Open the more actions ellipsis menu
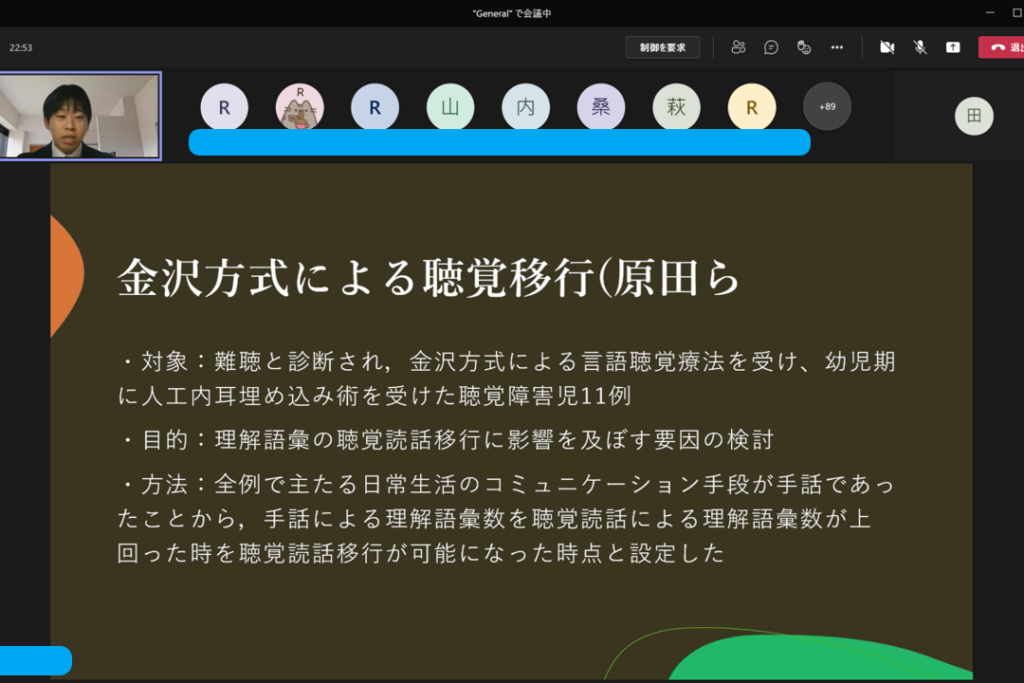Screen dimensions: 1024x683 tap(837, 47)
